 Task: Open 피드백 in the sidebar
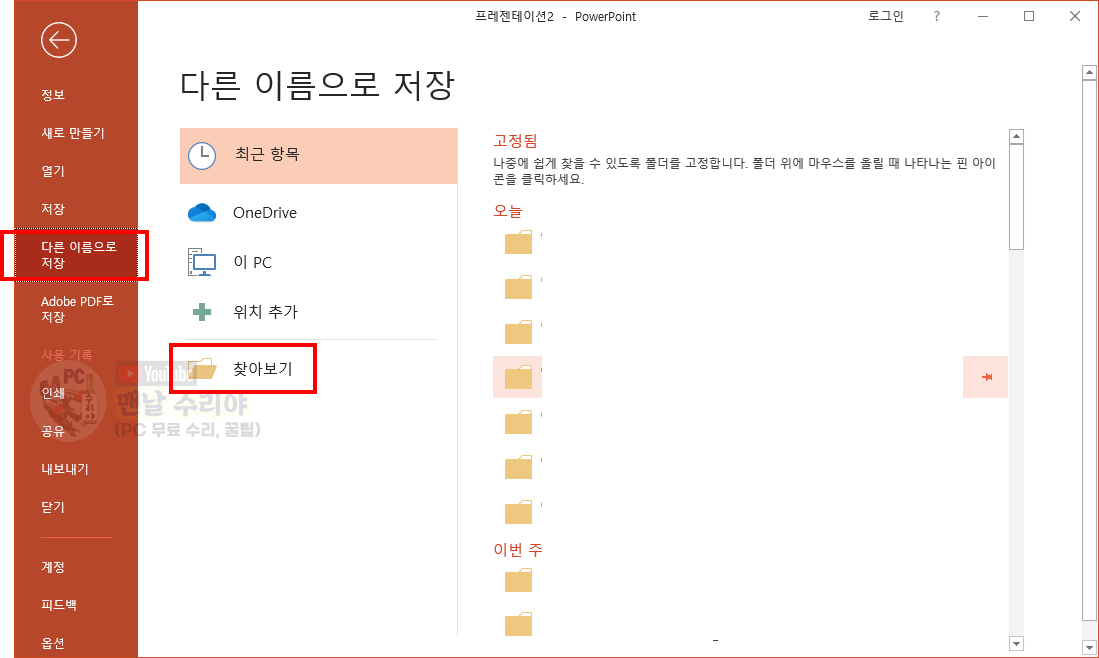tap(59, 605)
